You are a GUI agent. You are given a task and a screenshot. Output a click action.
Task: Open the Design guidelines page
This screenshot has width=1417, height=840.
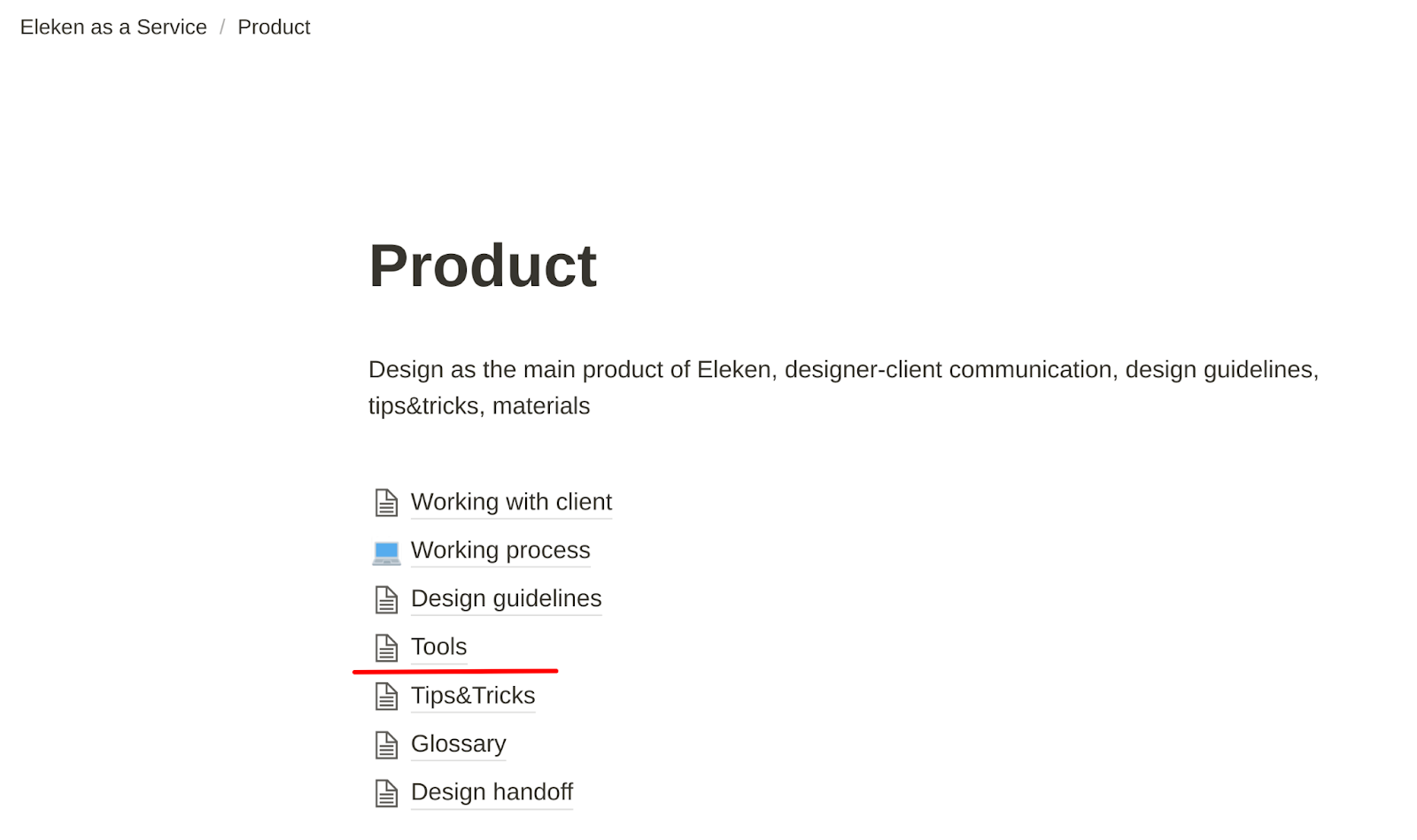tap(506, 598)
